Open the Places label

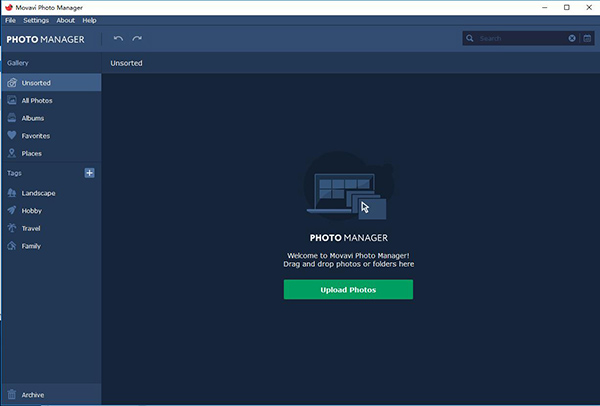tap(31, 153)
